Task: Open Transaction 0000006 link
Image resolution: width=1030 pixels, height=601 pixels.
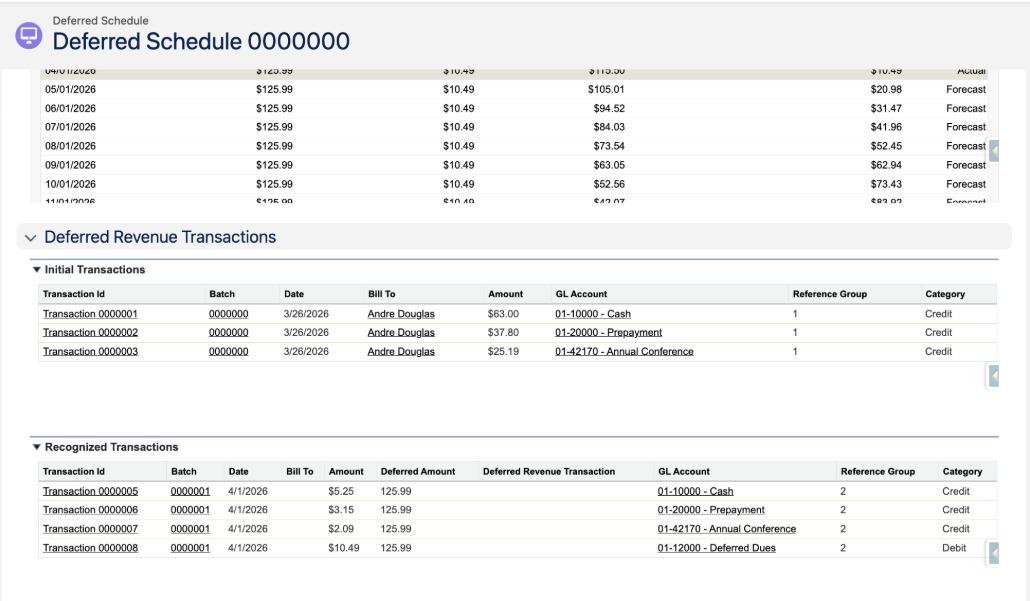Action: [90, 510]
